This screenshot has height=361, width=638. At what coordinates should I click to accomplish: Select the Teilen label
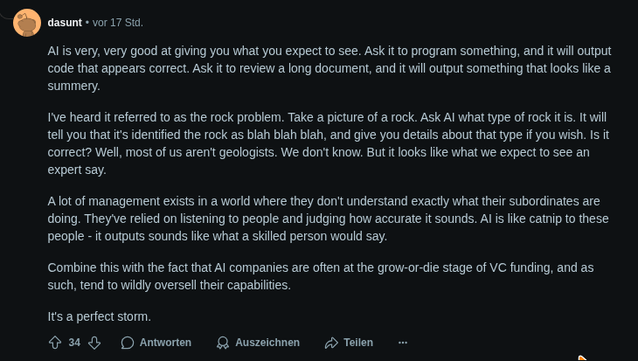pyautogui.click(x=358, y=343)
